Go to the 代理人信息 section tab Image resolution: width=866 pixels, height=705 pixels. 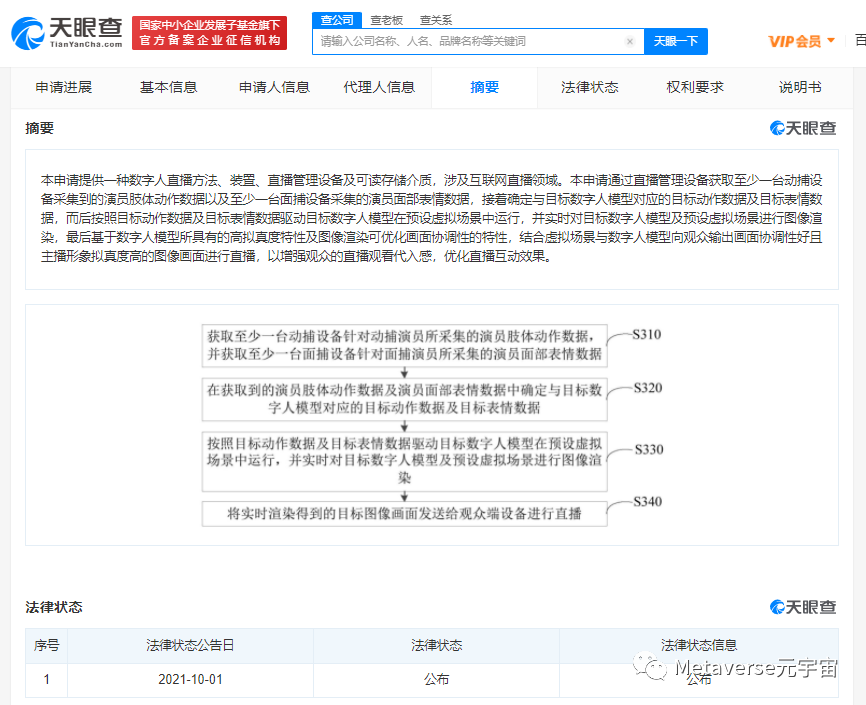pos(379,87)
